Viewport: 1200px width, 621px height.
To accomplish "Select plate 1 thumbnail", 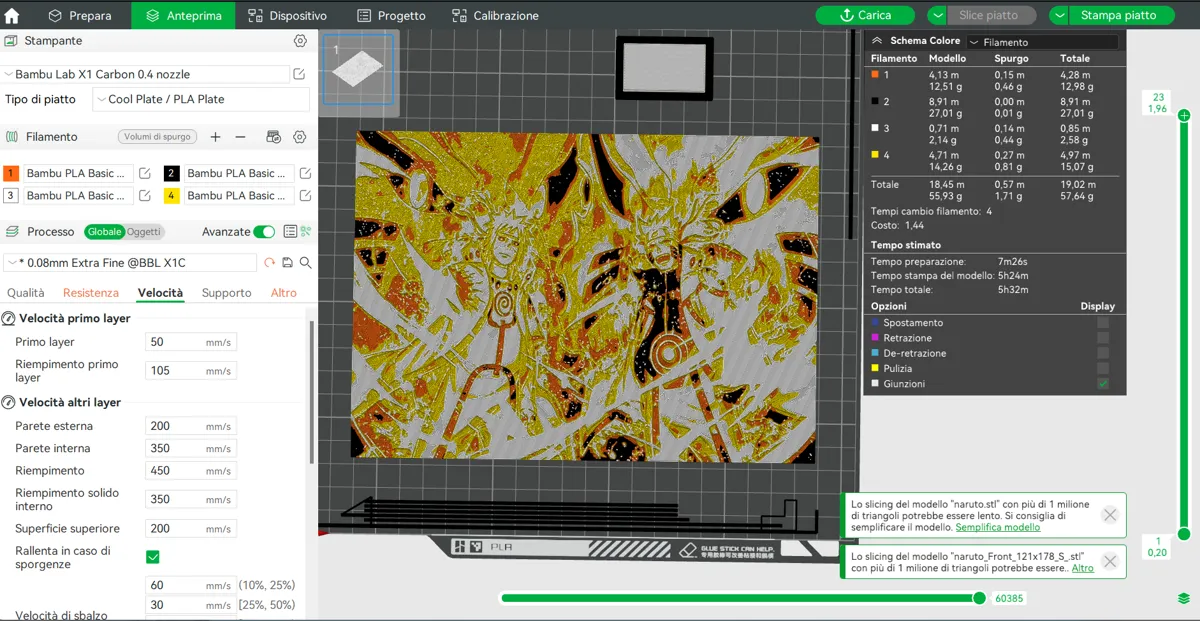I will point(358,68).
